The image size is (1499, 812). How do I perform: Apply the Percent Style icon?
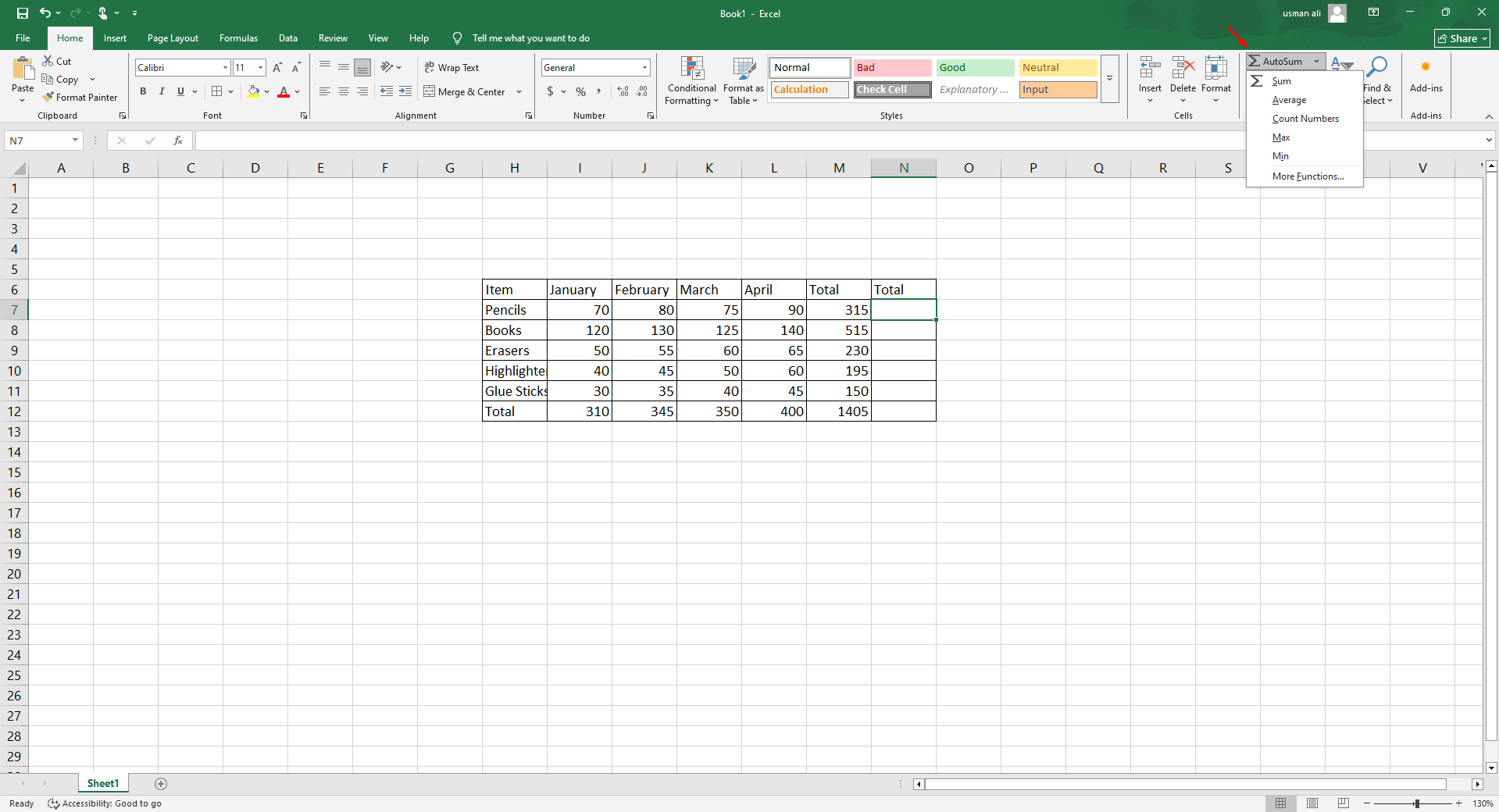(x=580, y=91)
